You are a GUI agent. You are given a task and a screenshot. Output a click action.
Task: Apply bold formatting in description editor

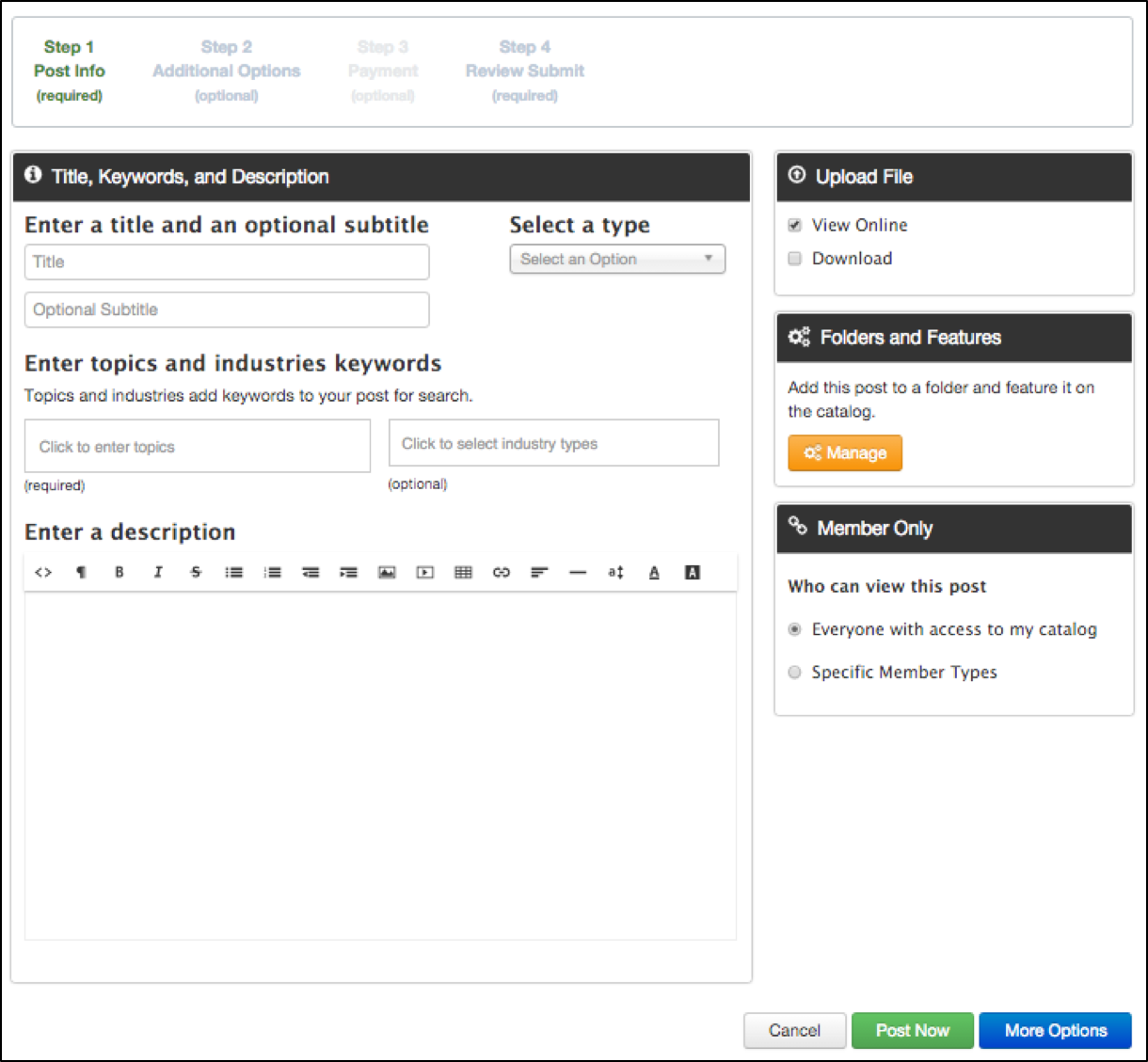(120, 572)
